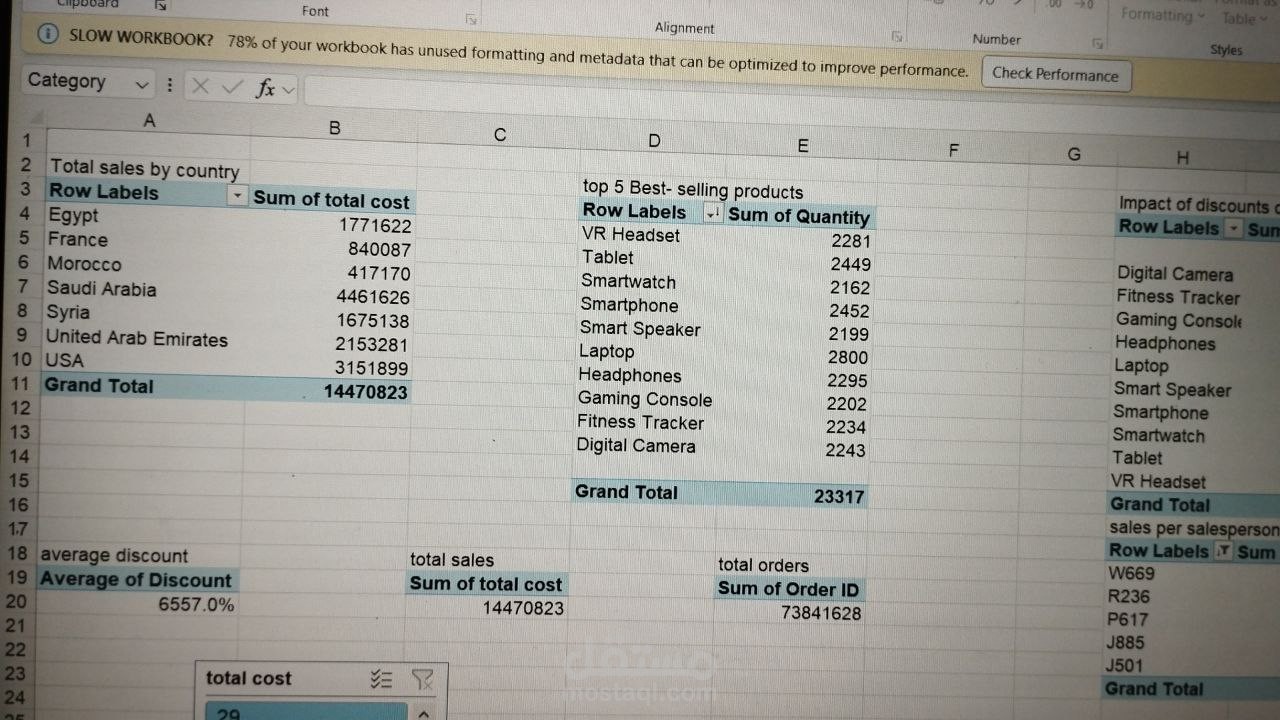Image resolution: width=1280 pixels, height=720 pixels.
Task: Select the 'Sum of Order ID' header cell
Action: [x=788, y=588]
